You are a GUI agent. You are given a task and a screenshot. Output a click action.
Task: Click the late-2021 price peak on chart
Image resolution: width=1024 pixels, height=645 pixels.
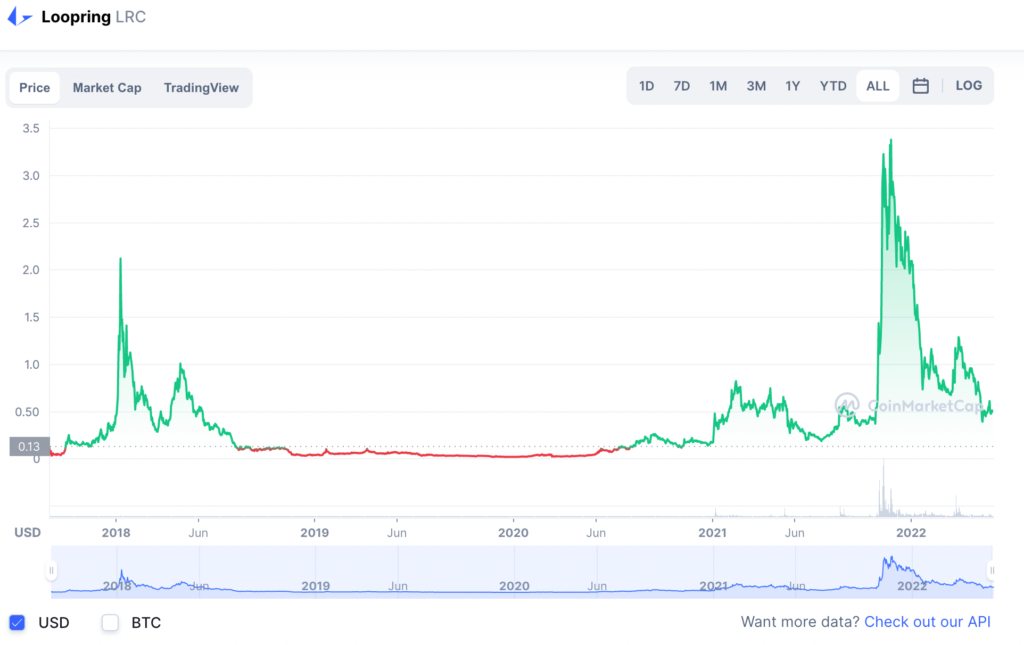coord(890,141)
